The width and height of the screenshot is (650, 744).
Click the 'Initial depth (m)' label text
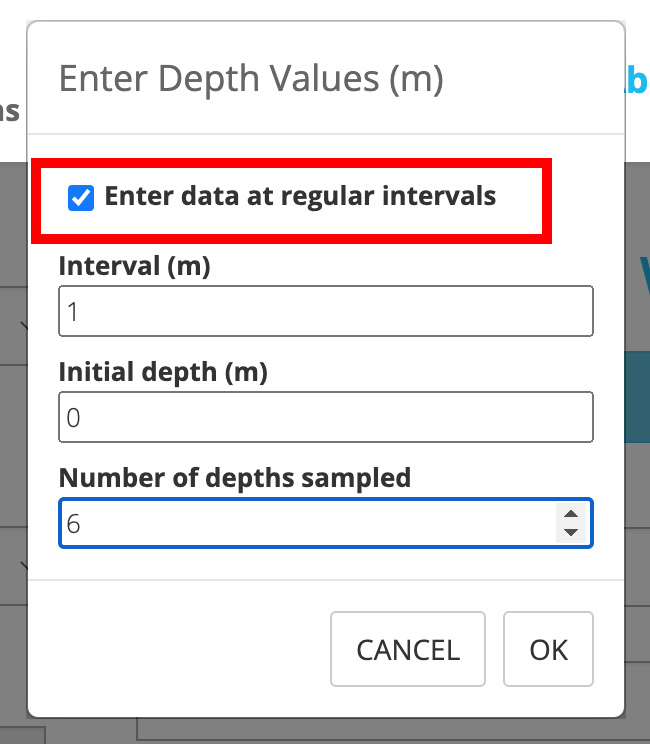pos(163,372)
